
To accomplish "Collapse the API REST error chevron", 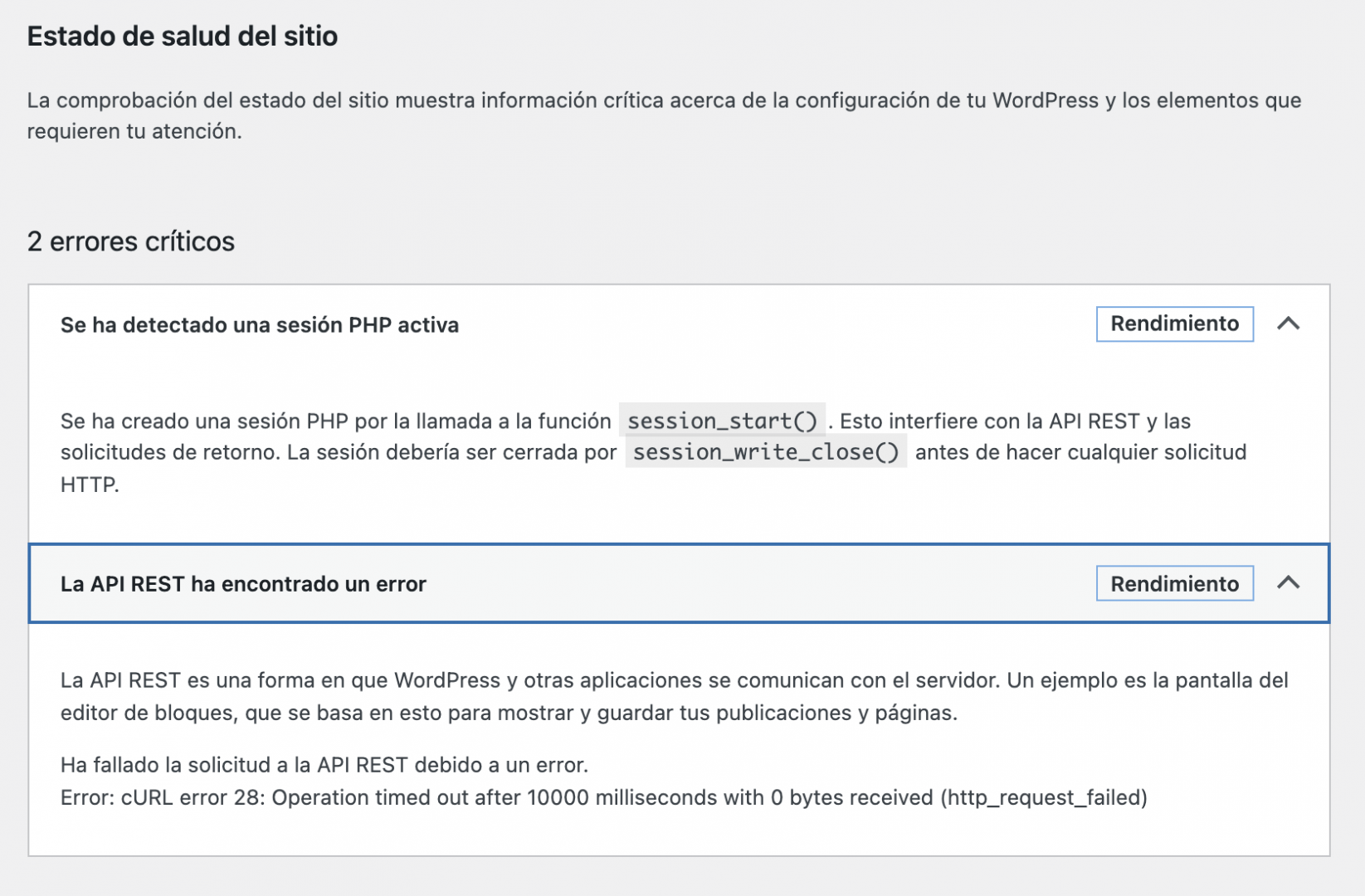I will [1288, 583].
